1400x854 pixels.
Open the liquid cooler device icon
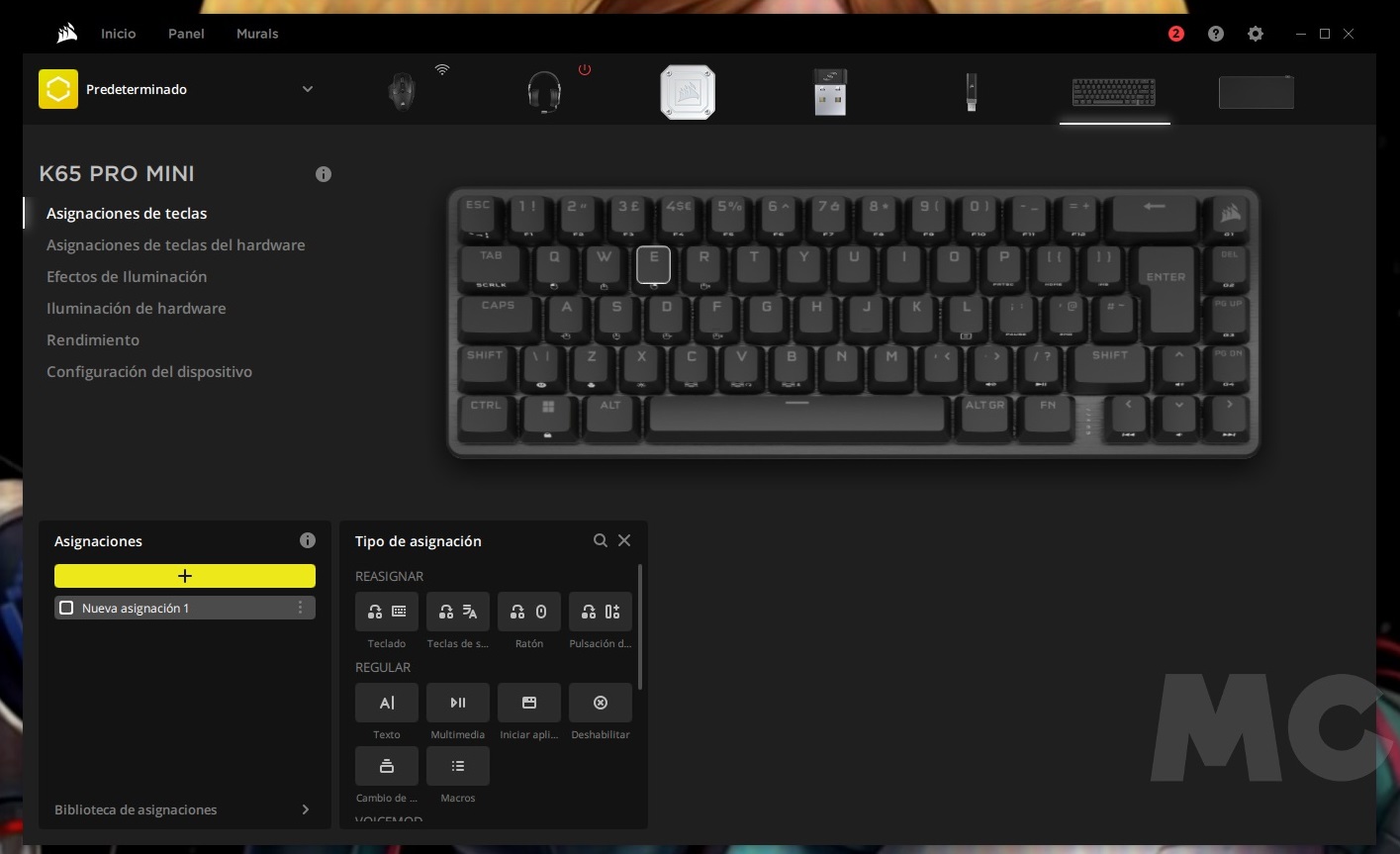pos(688,92)
